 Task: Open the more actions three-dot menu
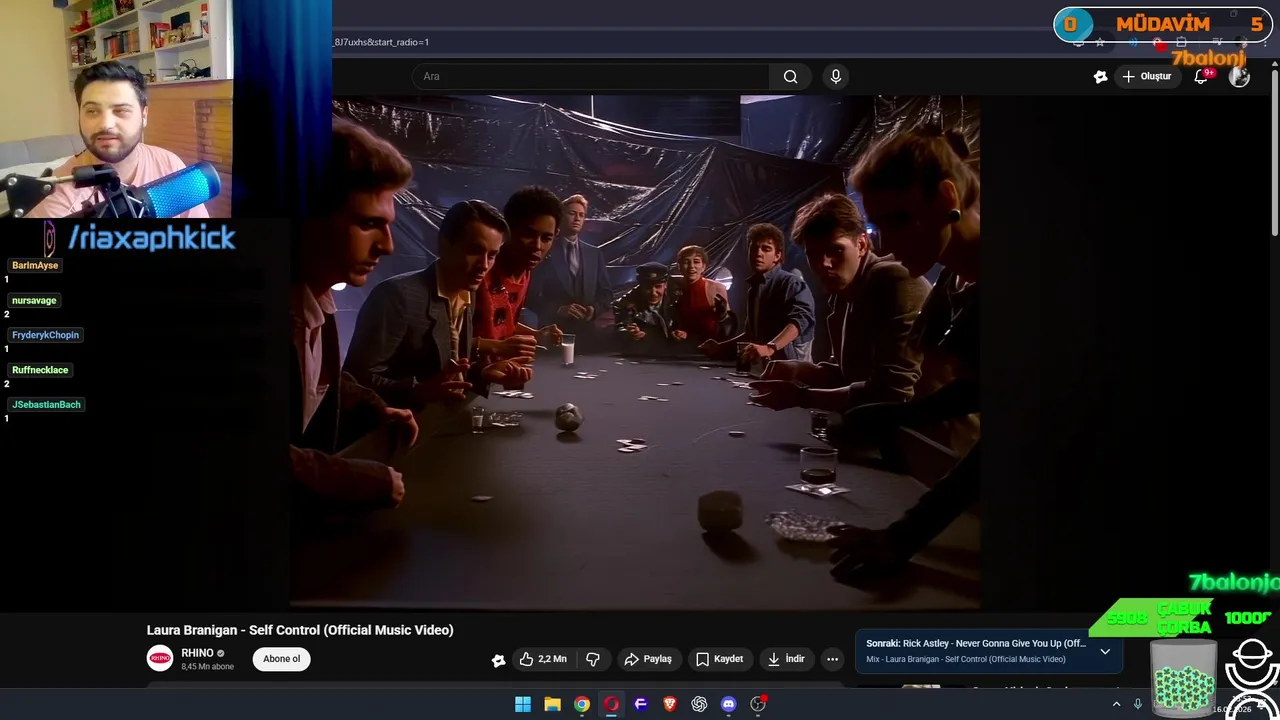(832, 659)
